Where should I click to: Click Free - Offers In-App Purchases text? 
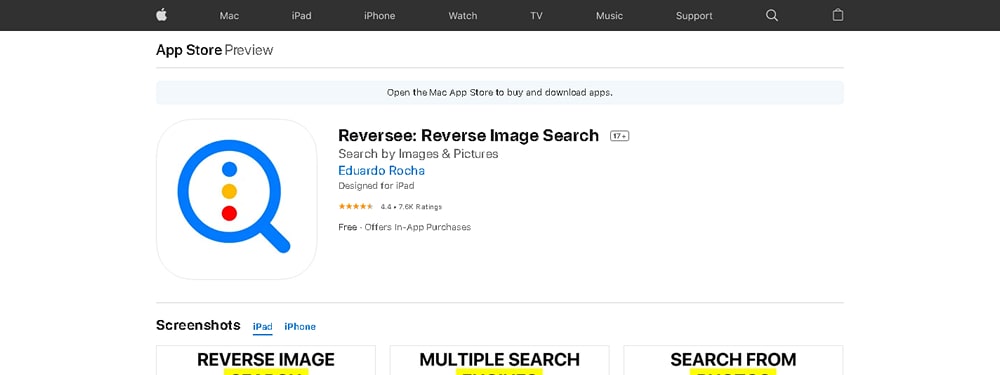pyautogui.click(x=404, y=227)
